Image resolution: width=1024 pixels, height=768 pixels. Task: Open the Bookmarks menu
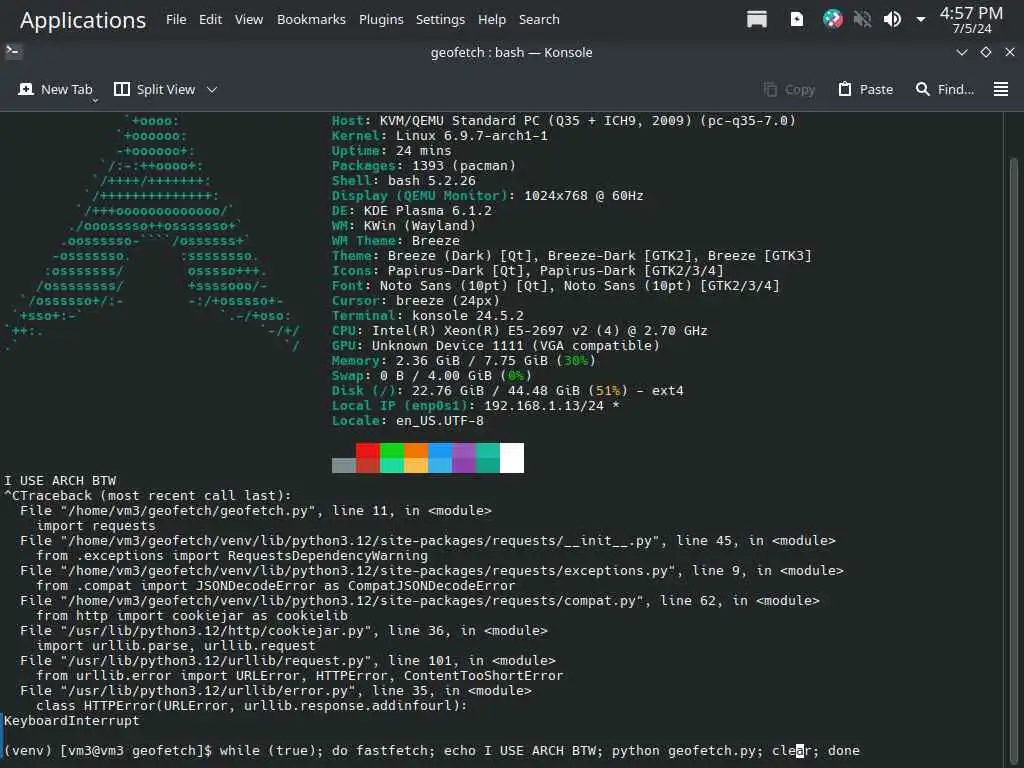(x=311, y=20)
